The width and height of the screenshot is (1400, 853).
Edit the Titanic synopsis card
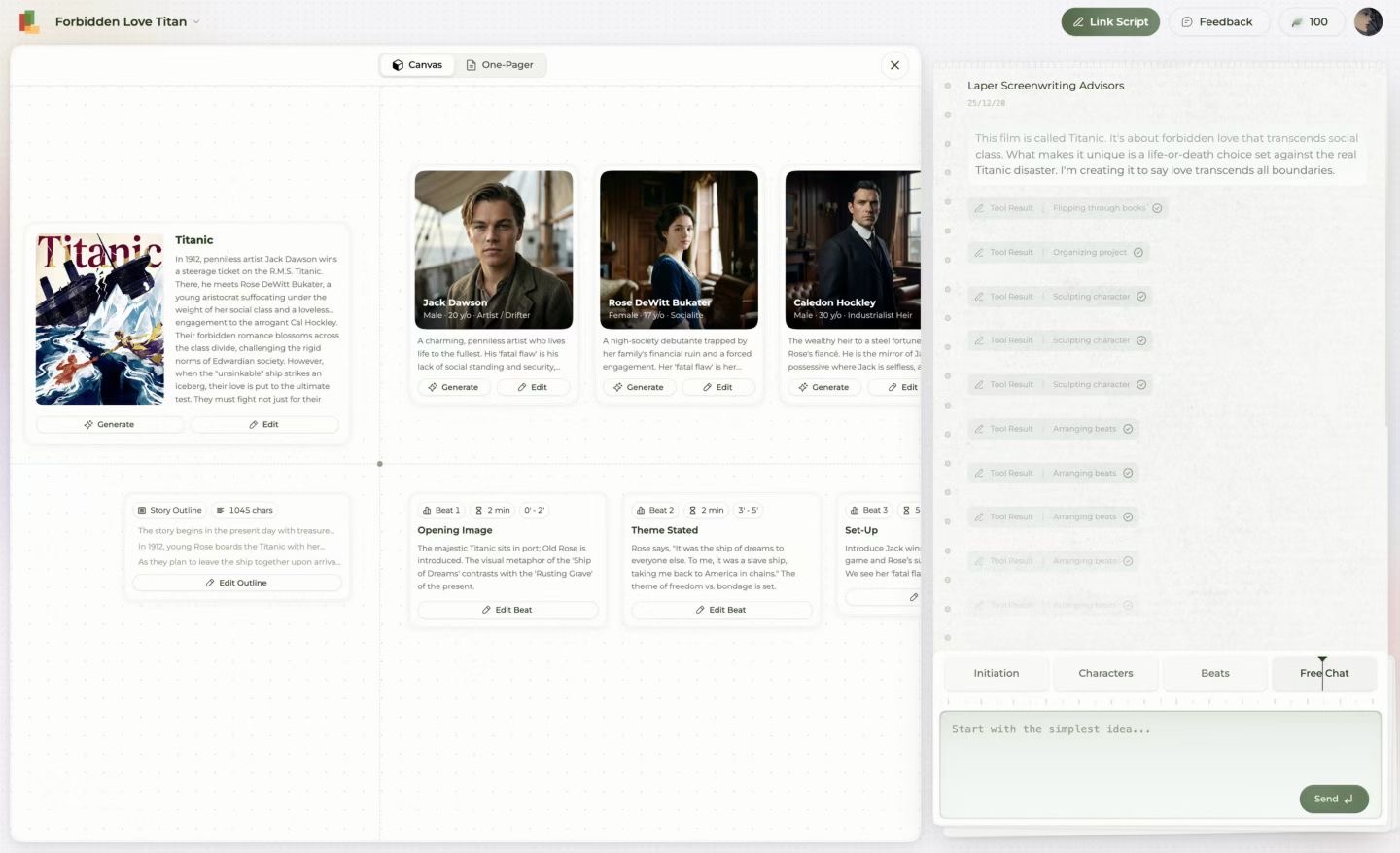tap(264, 425)
